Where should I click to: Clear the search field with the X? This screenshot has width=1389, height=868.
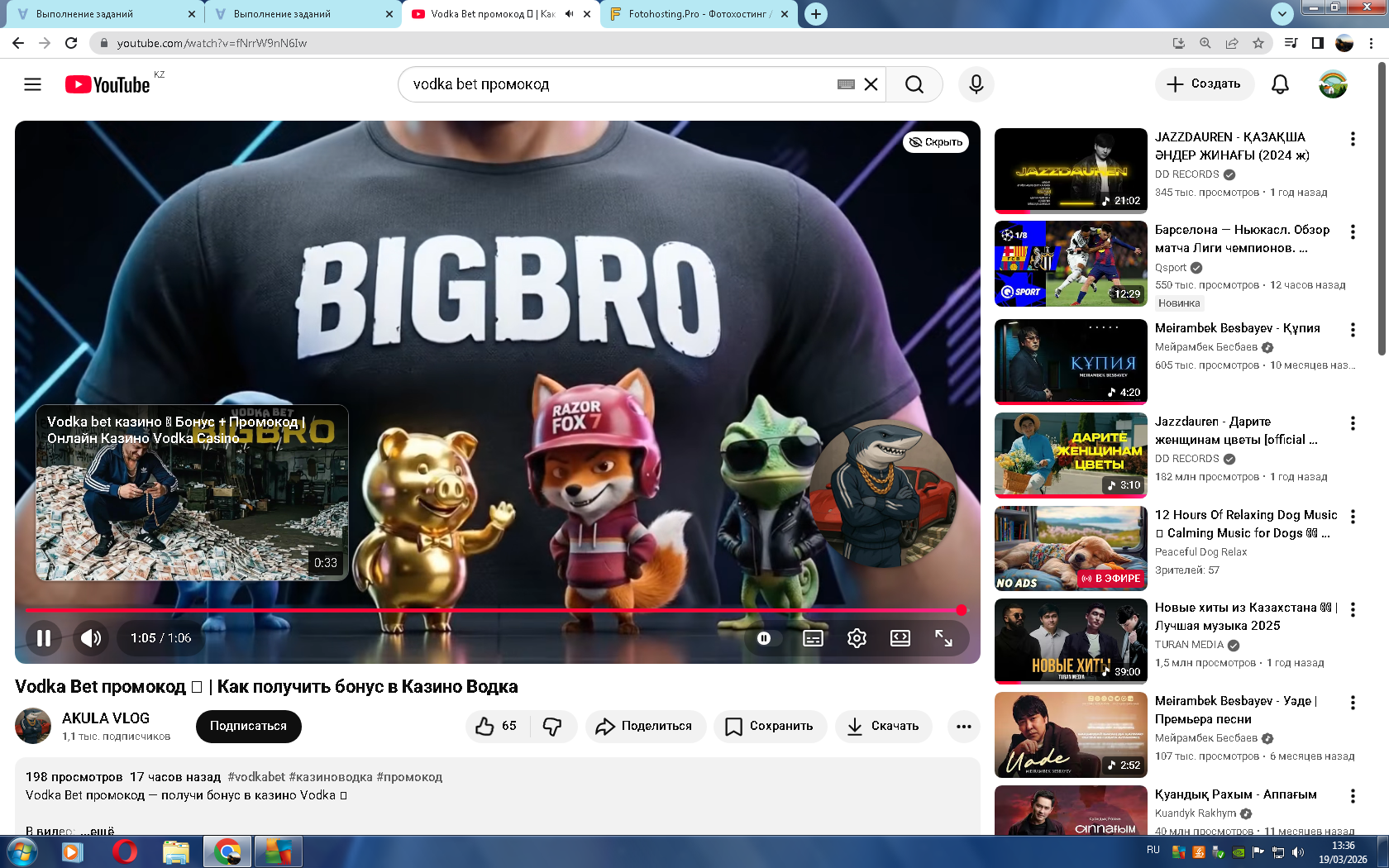871,84
